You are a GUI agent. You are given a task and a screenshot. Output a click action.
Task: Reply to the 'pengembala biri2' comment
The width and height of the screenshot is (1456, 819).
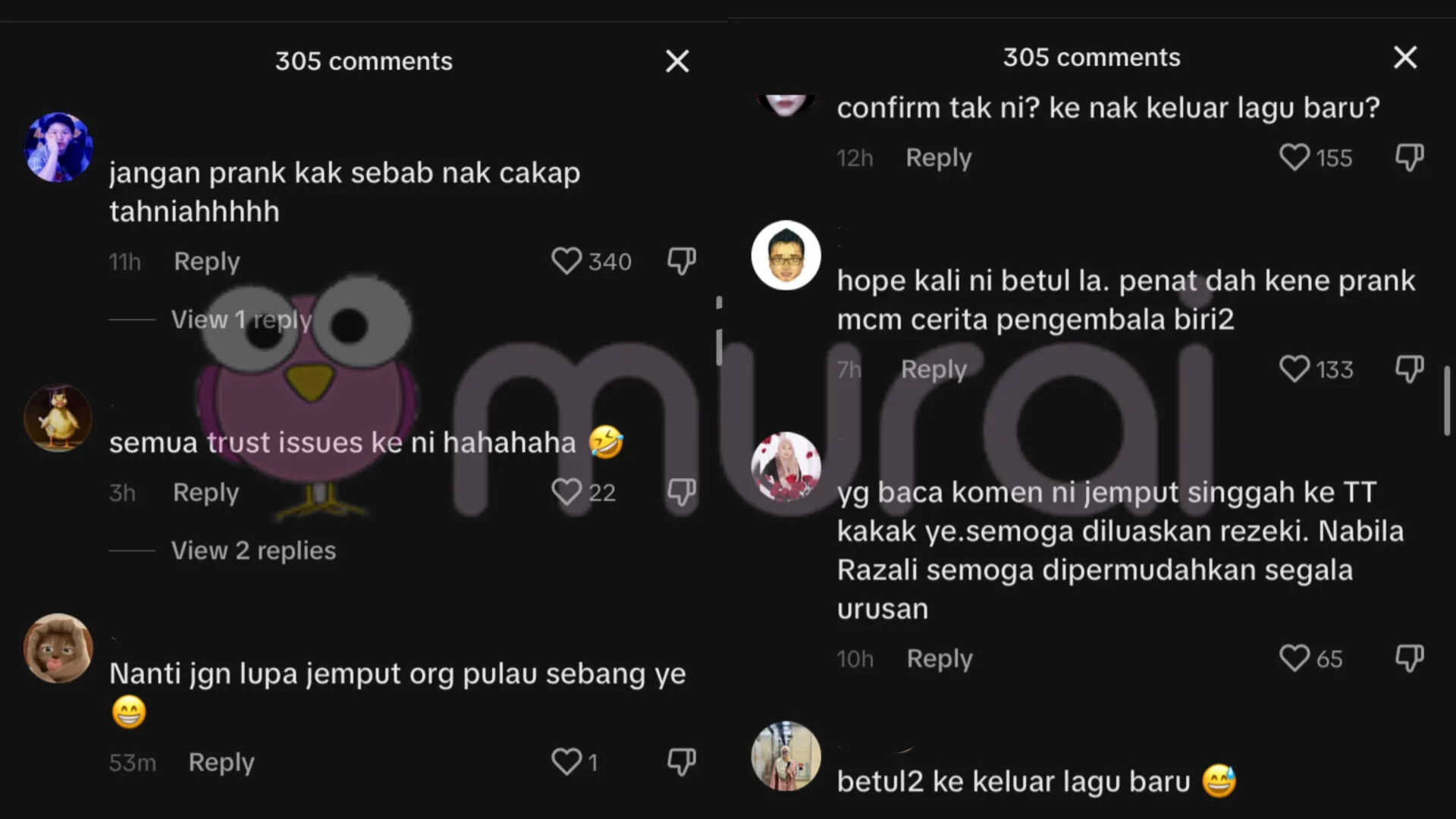[x=934, y=369]
